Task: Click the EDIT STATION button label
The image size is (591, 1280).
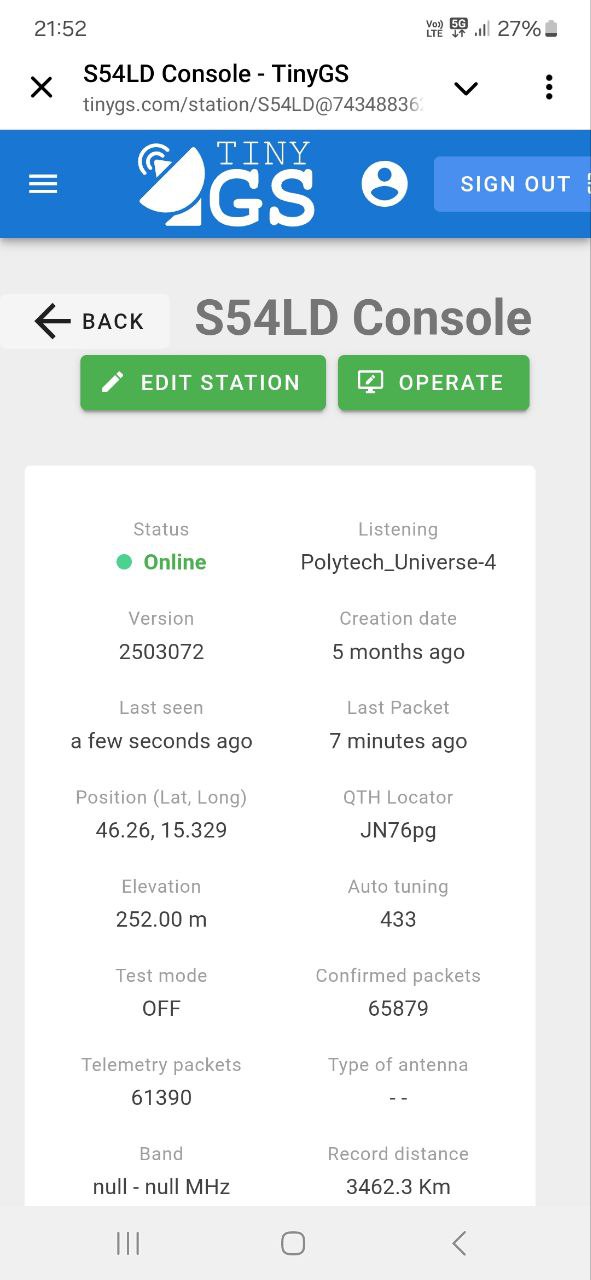Action: [220, 382]
